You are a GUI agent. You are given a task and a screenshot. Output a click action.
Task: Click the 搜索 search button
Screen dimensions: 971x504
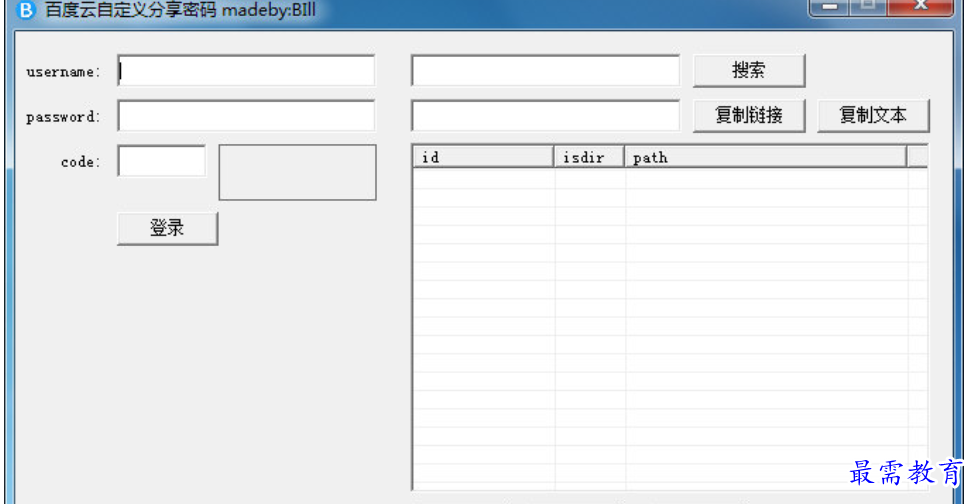pyautogui.click(x=749, y=71)
